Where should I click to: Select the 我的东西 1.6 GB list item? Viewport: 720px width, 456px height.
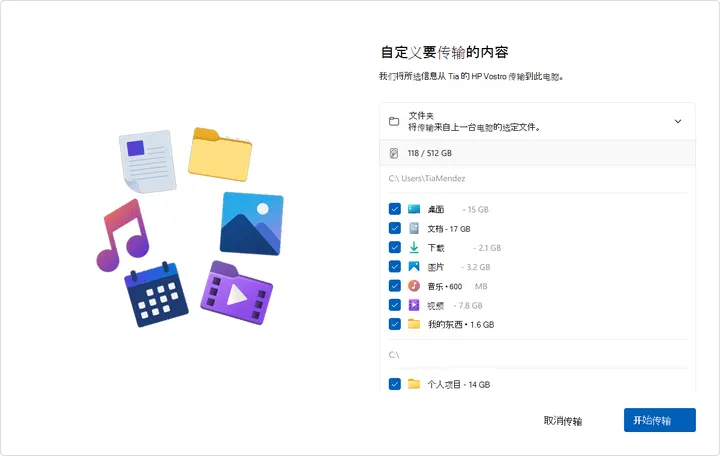[x=537, y=324]
